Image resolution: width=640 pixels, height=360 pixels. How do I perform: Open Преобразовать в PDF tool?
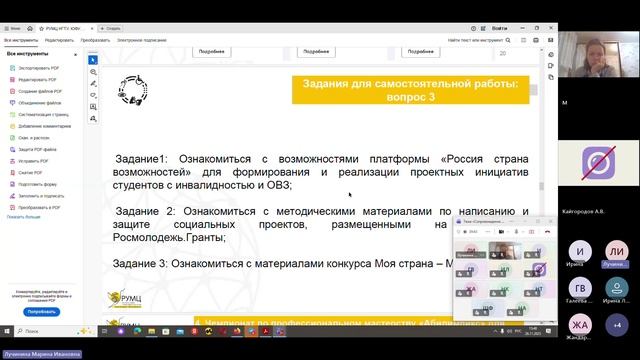coord(35,208)
